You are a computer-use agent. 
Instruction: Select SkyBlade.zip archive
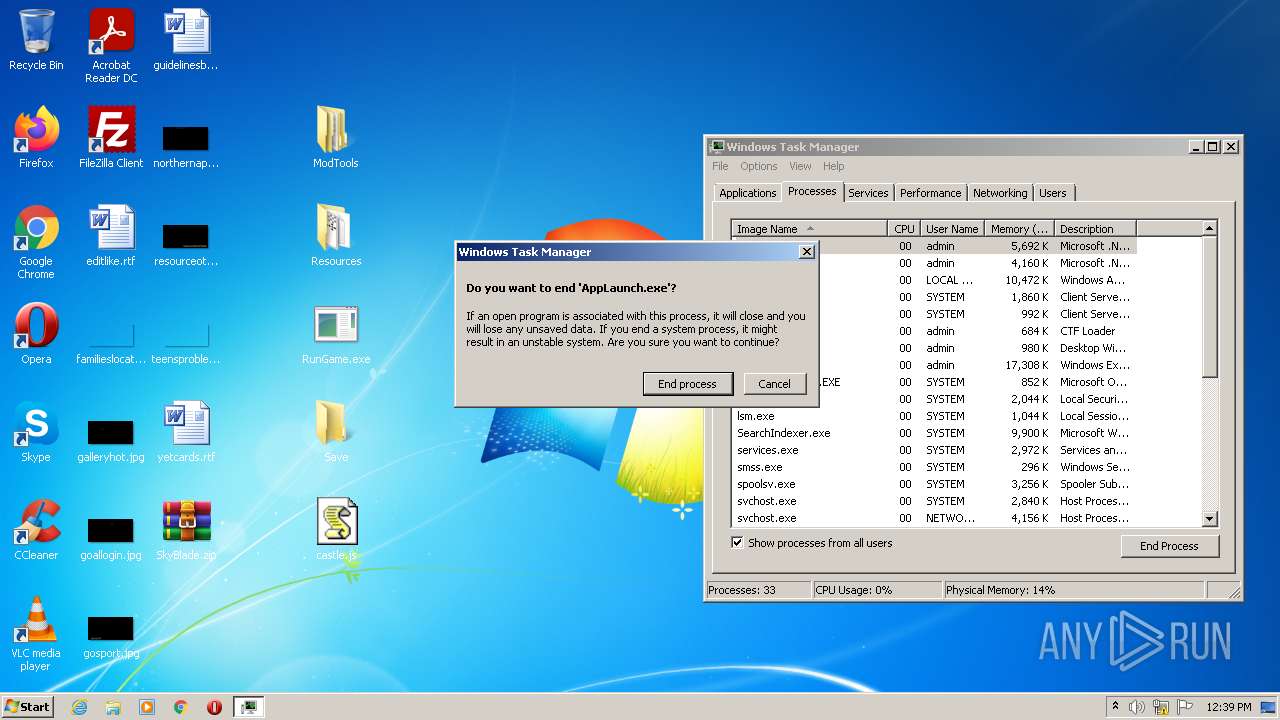pos(186,530)
